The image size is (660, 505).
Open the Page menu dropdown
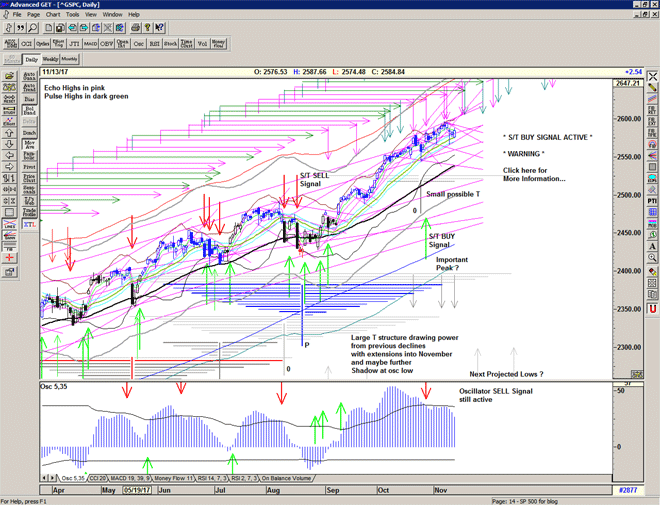tap(33, 15)
